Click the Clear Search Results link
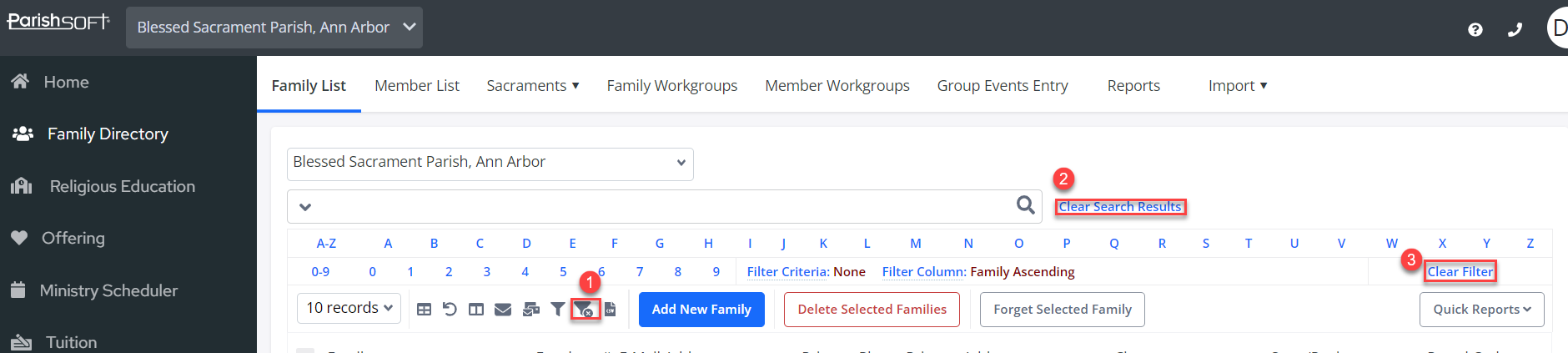This screenshot has height=353, width=1568. tap(1120, 207)
